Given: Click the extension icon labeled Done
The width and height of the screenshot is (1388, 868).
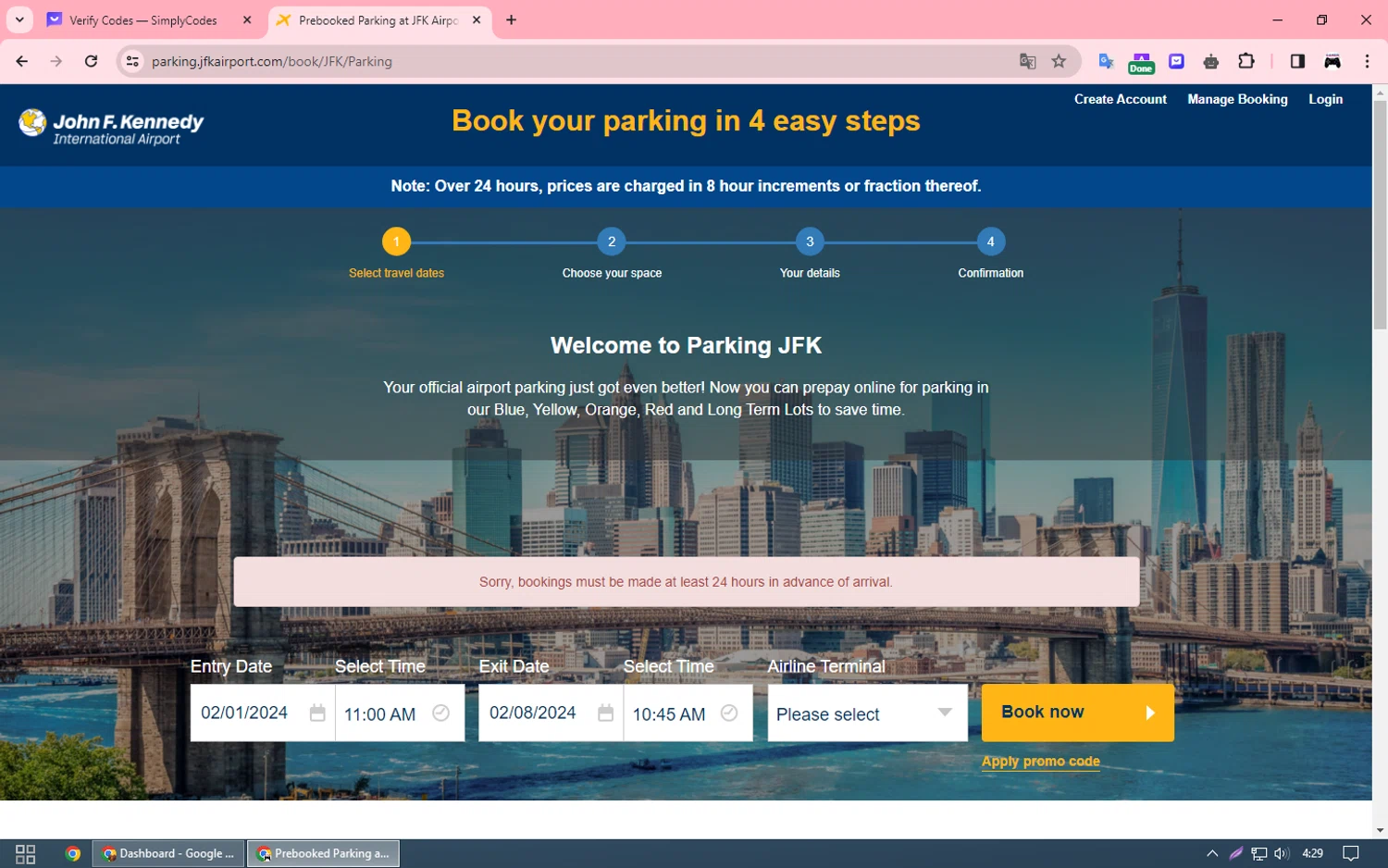Looking at the screenshot, I should pos(1141,63).
